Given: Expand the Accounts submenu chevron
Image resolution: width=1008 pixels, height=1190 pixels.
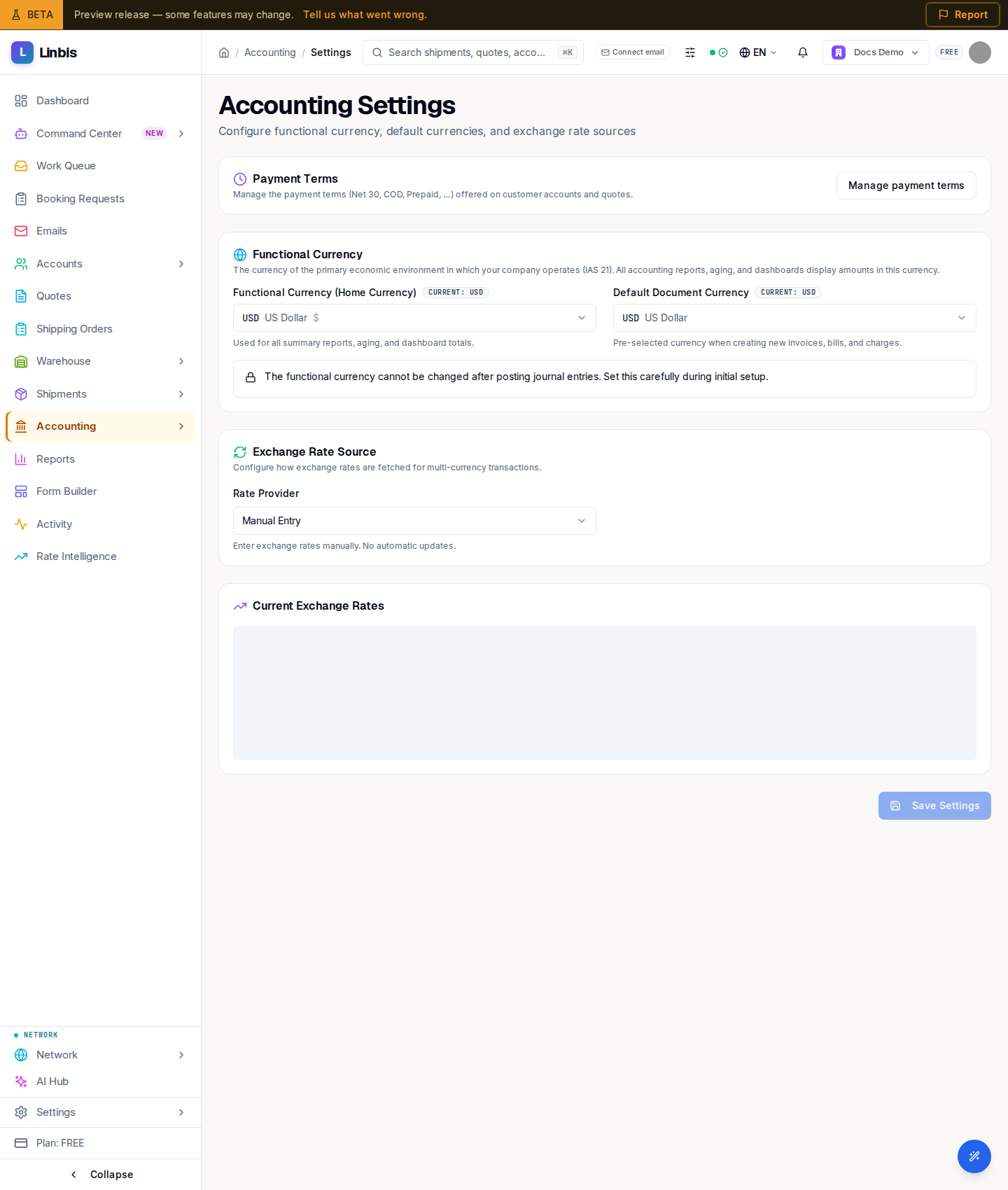Looking at the screenshot, I should tap(181, 264).
